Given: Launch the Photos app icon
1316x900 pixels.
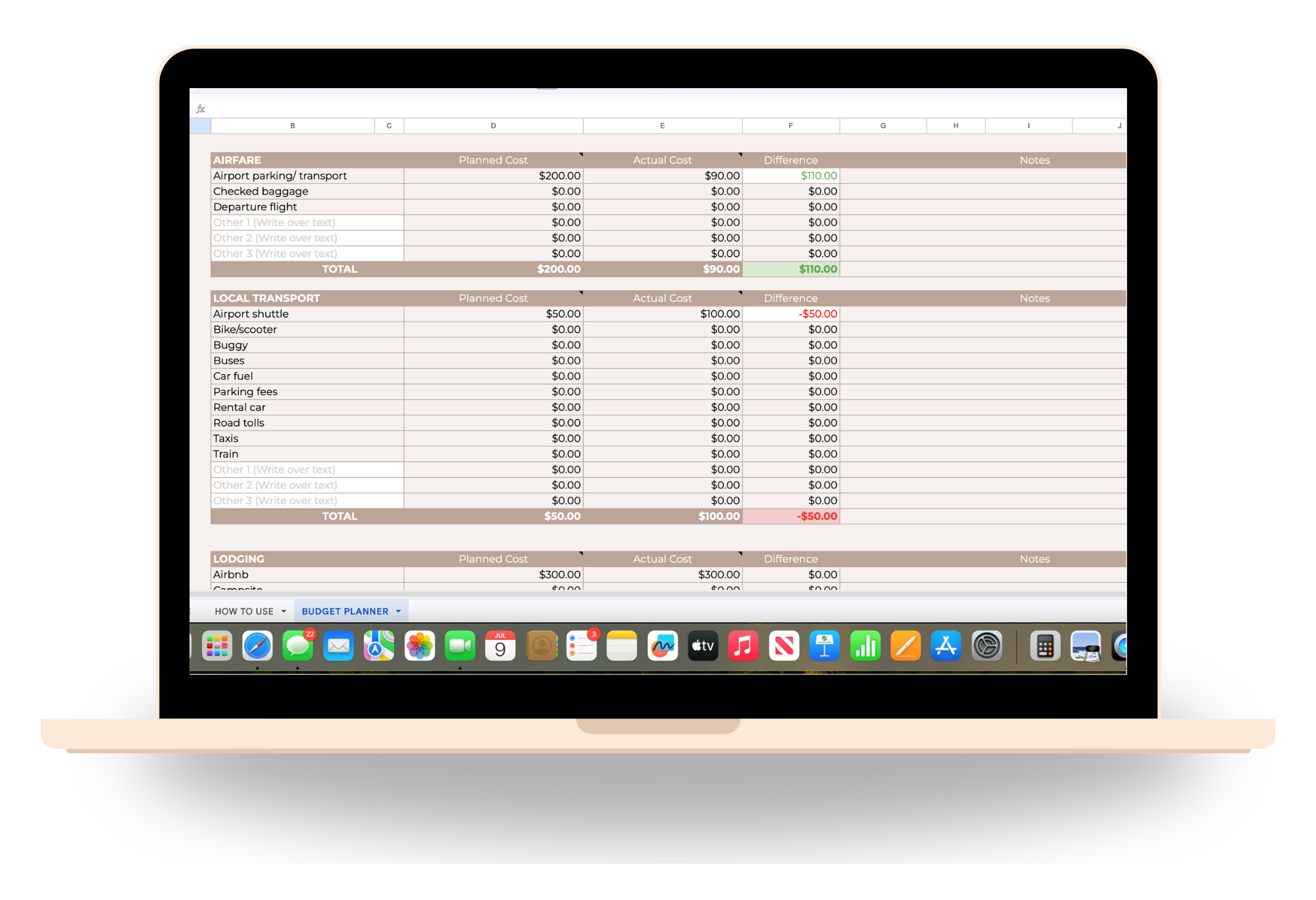Looking at the screenshot, I should pos(419,646).
